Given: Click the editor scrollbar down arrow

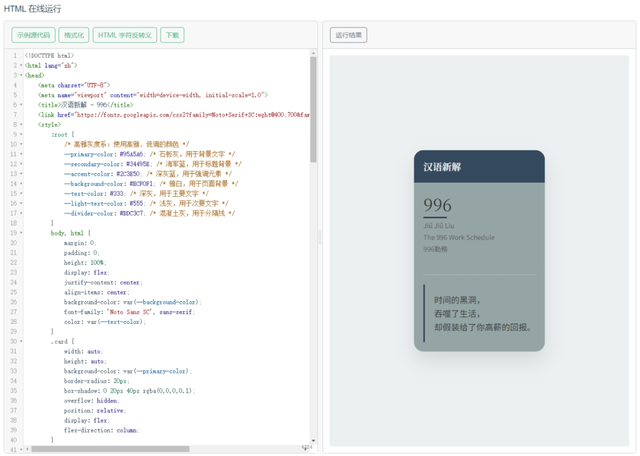Looking at the screenshot, I should tap(313, 441).
